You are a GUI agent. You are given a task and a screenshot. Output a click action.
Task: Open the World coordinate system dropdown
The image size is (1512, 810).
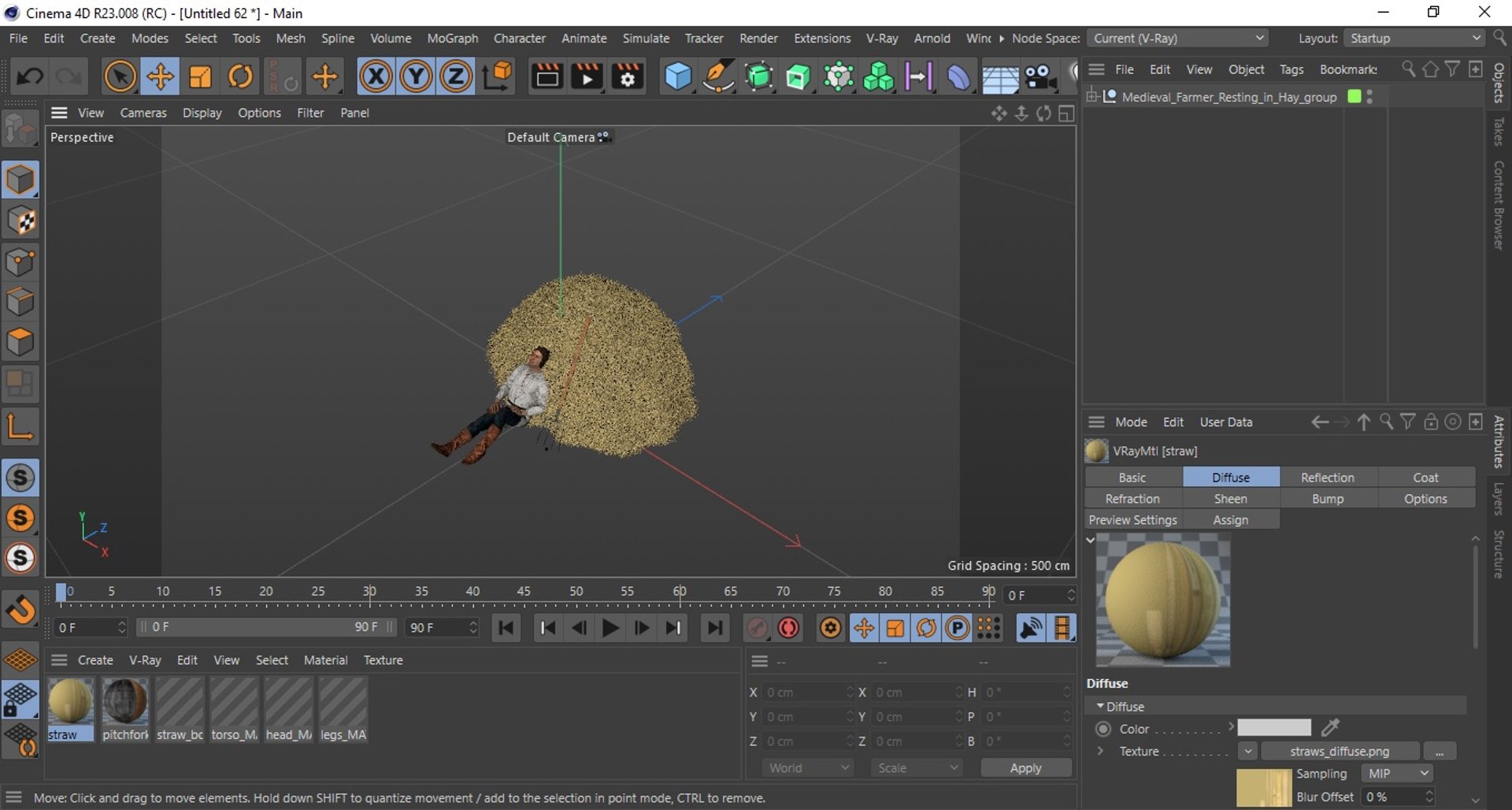(808, 767)
